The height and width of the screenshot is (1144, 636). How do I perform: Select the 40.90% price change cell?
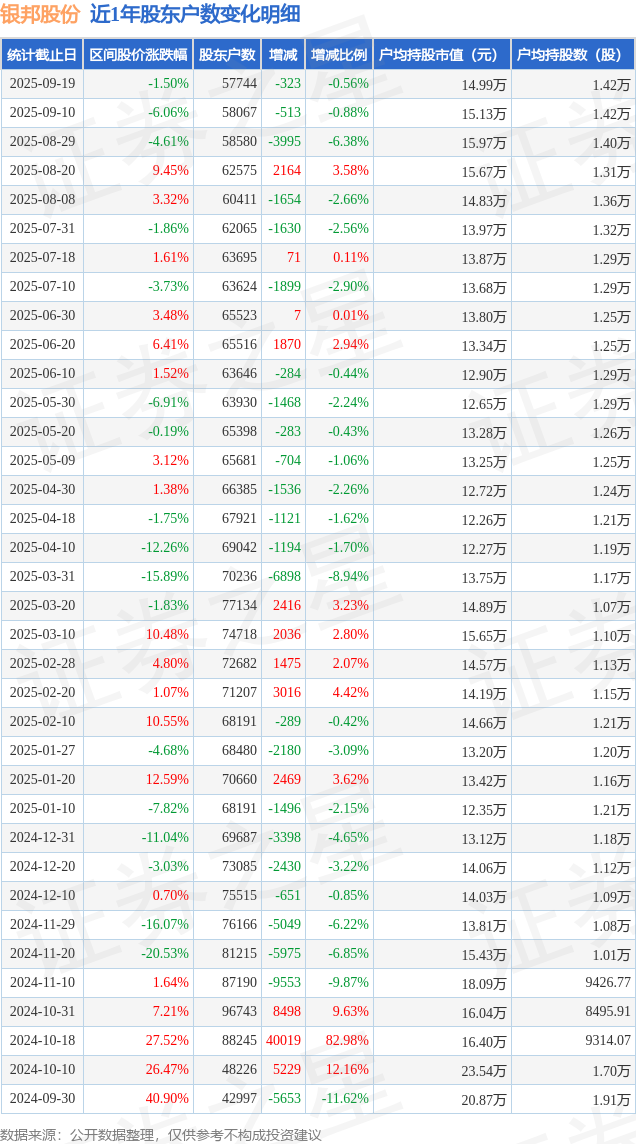coord(168,1098)
